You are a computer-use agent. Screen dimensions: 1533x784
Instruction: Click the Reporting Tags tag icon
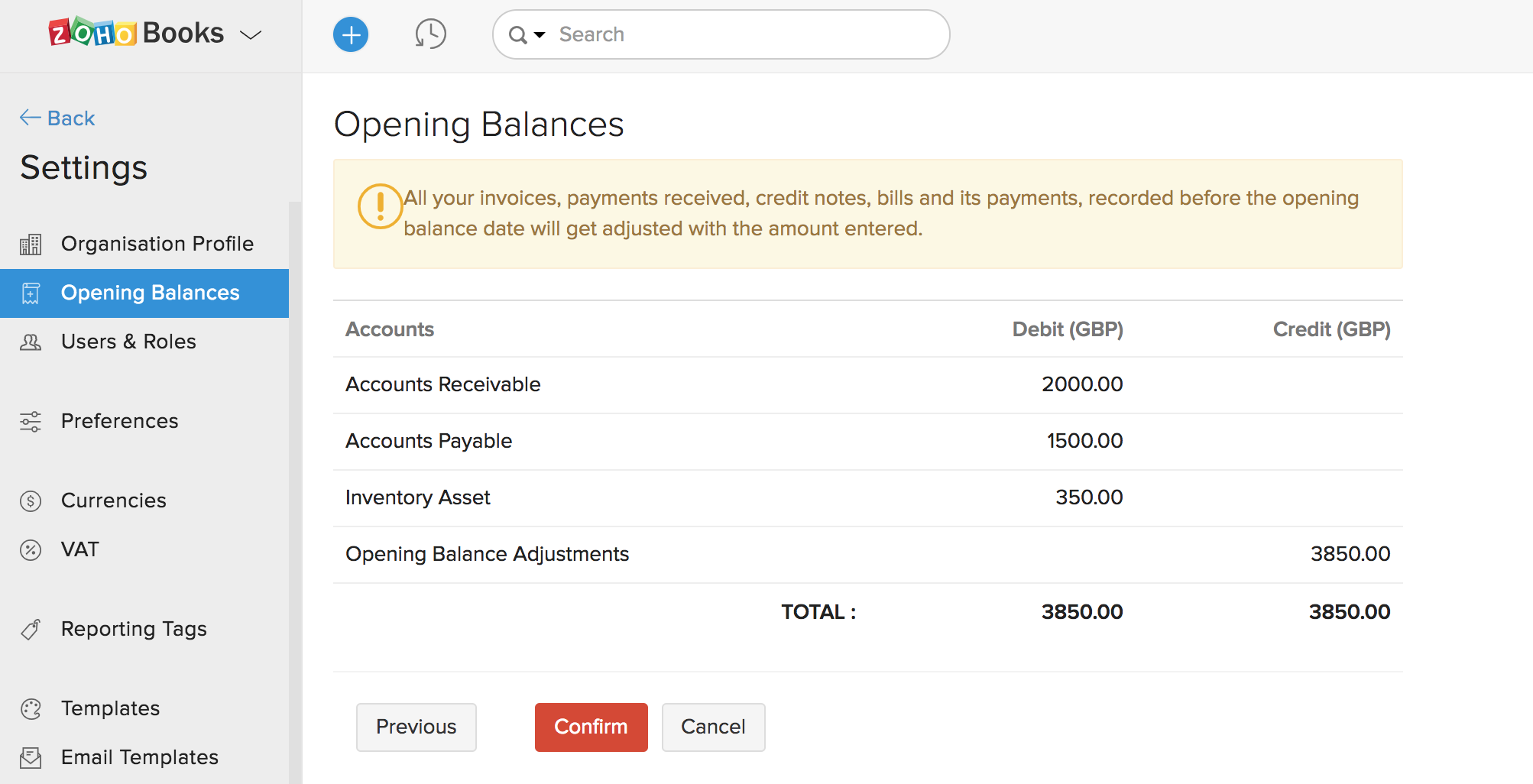pos(31,630)
